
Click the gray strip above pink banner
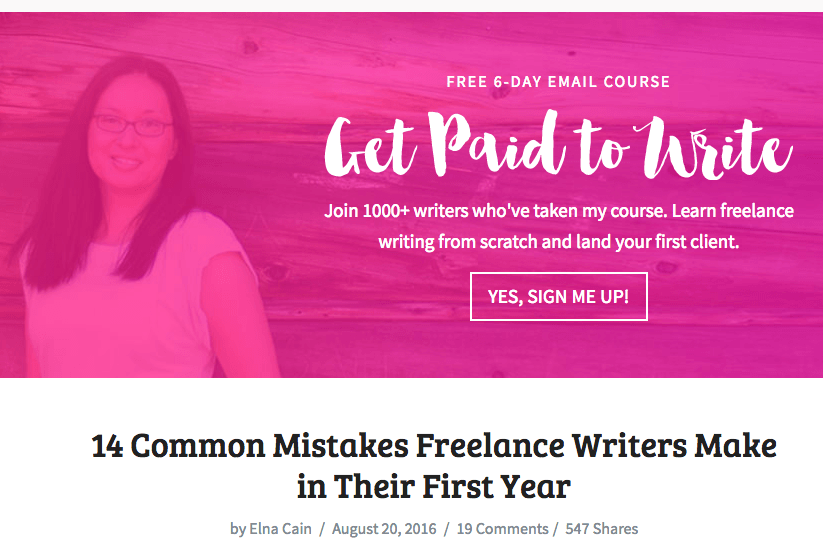pos(412,6)
